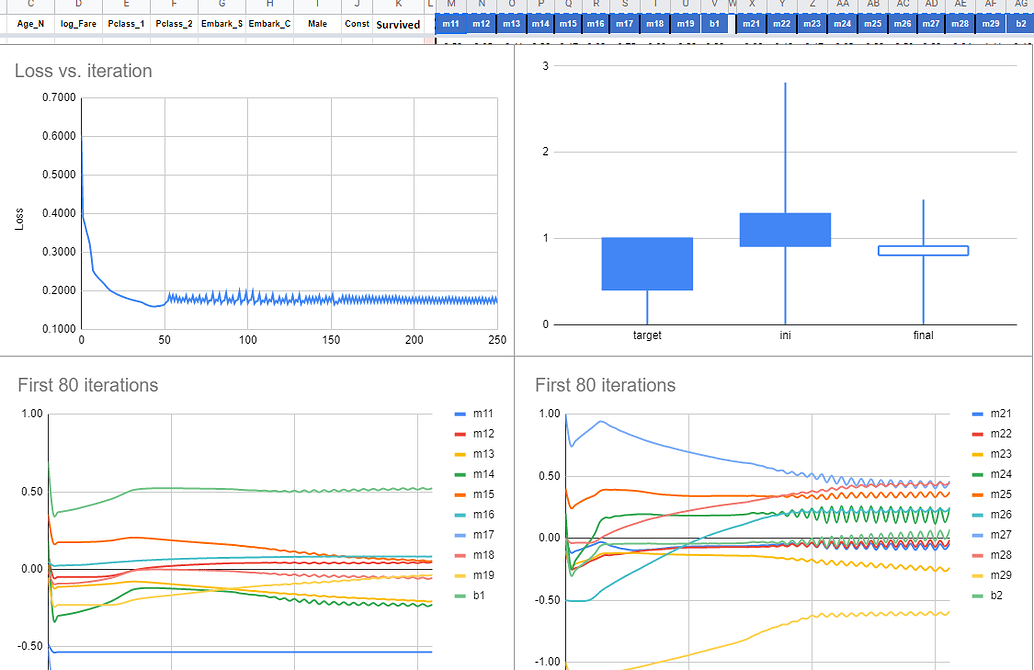Click the left First 80 iterations chart title
This screenshot has width=1034, height=670.
(x=90, y=385)
